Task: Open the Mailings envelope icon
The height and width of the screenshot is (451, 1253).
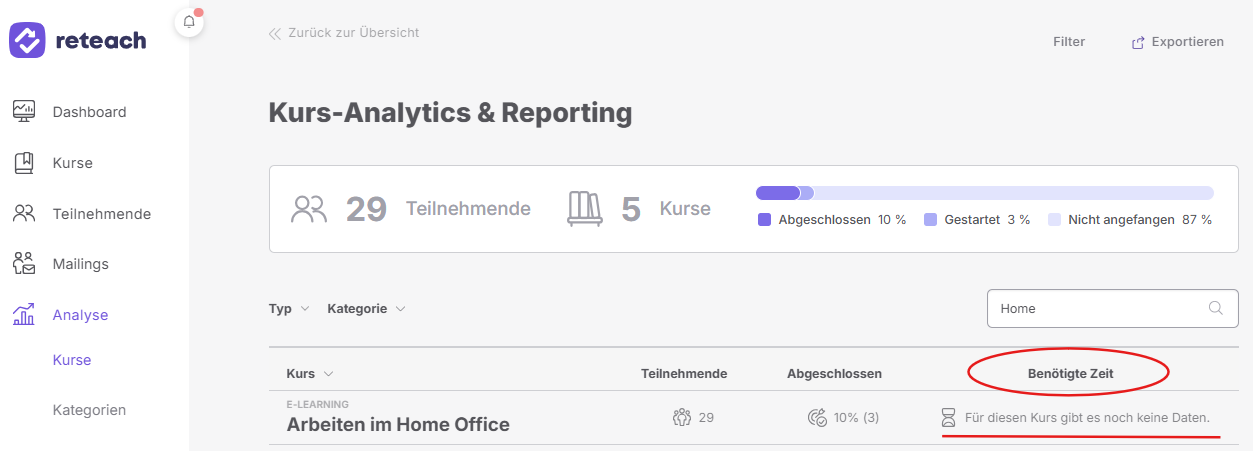Action: pyautogui.click(x=24, y=263)
